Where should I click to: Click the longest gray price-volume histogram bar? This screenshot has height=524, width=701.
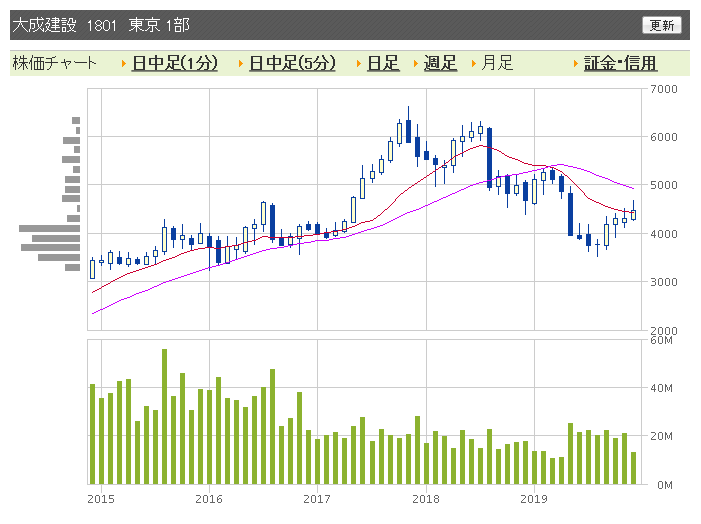pyautogui.click(x=50, y=228)
